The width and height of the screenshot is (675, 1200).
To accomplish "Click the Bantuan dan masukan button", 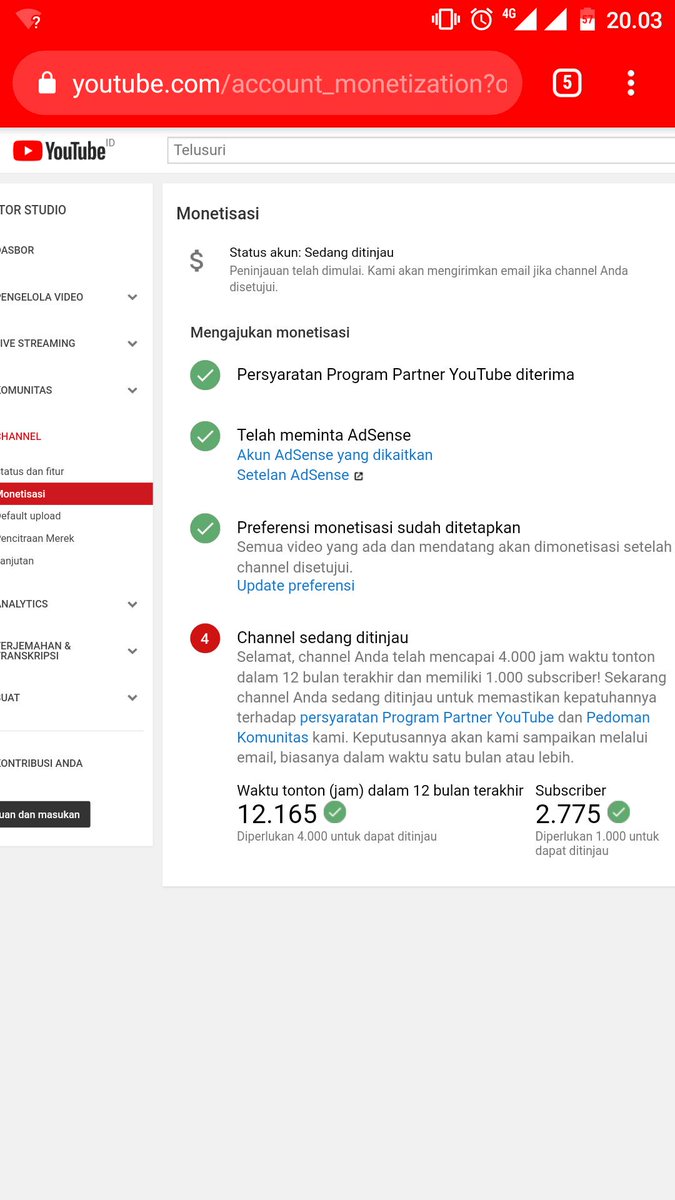I will pyautogui.click(x=45, y=814).
